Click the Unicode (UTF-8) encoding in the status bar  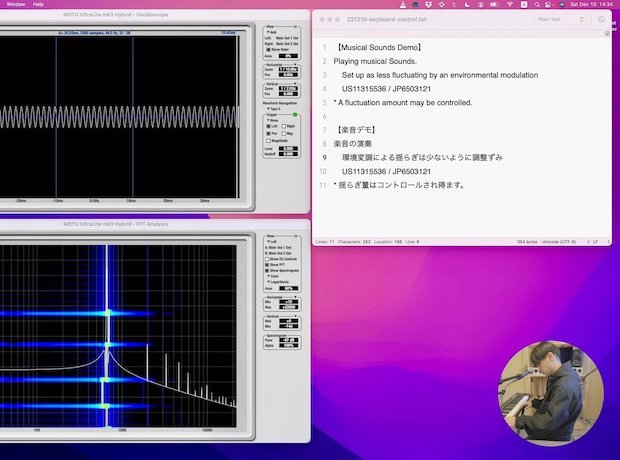pyautogui.click(x=559, y=242)
